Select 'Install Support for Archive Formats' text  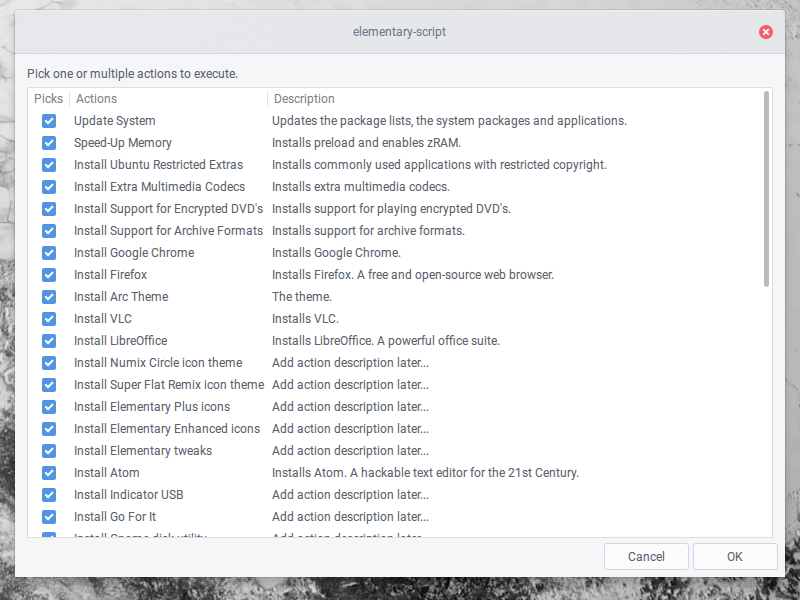pos(168,231)
